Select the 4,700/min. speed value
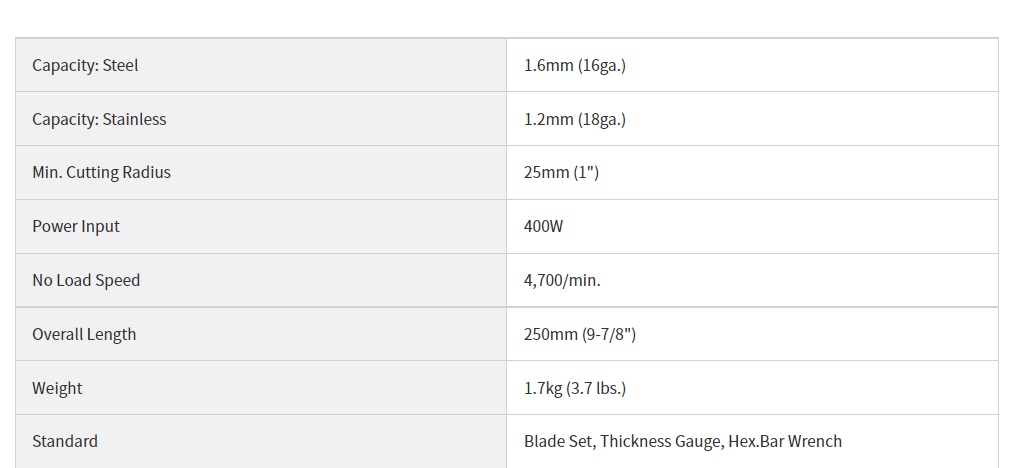This screenshot has height=468, width=1016. [x=562, y=280]
